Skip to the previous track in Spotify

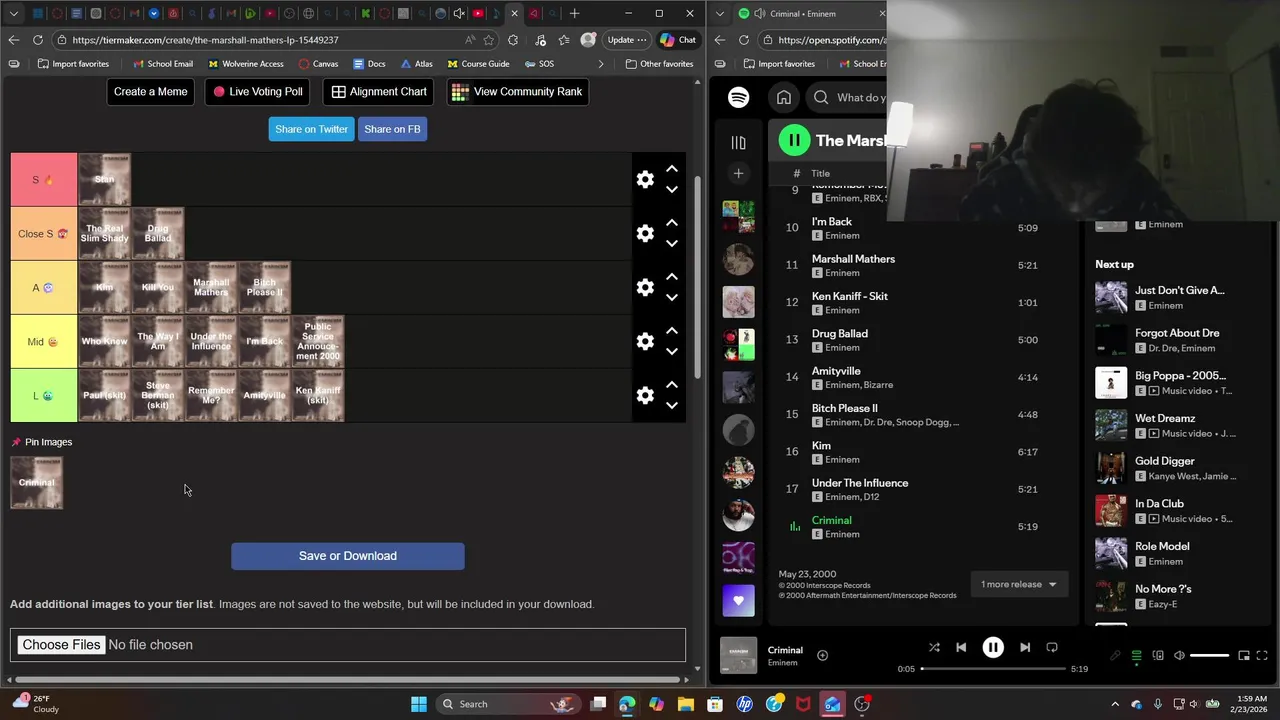pos(961,648)
